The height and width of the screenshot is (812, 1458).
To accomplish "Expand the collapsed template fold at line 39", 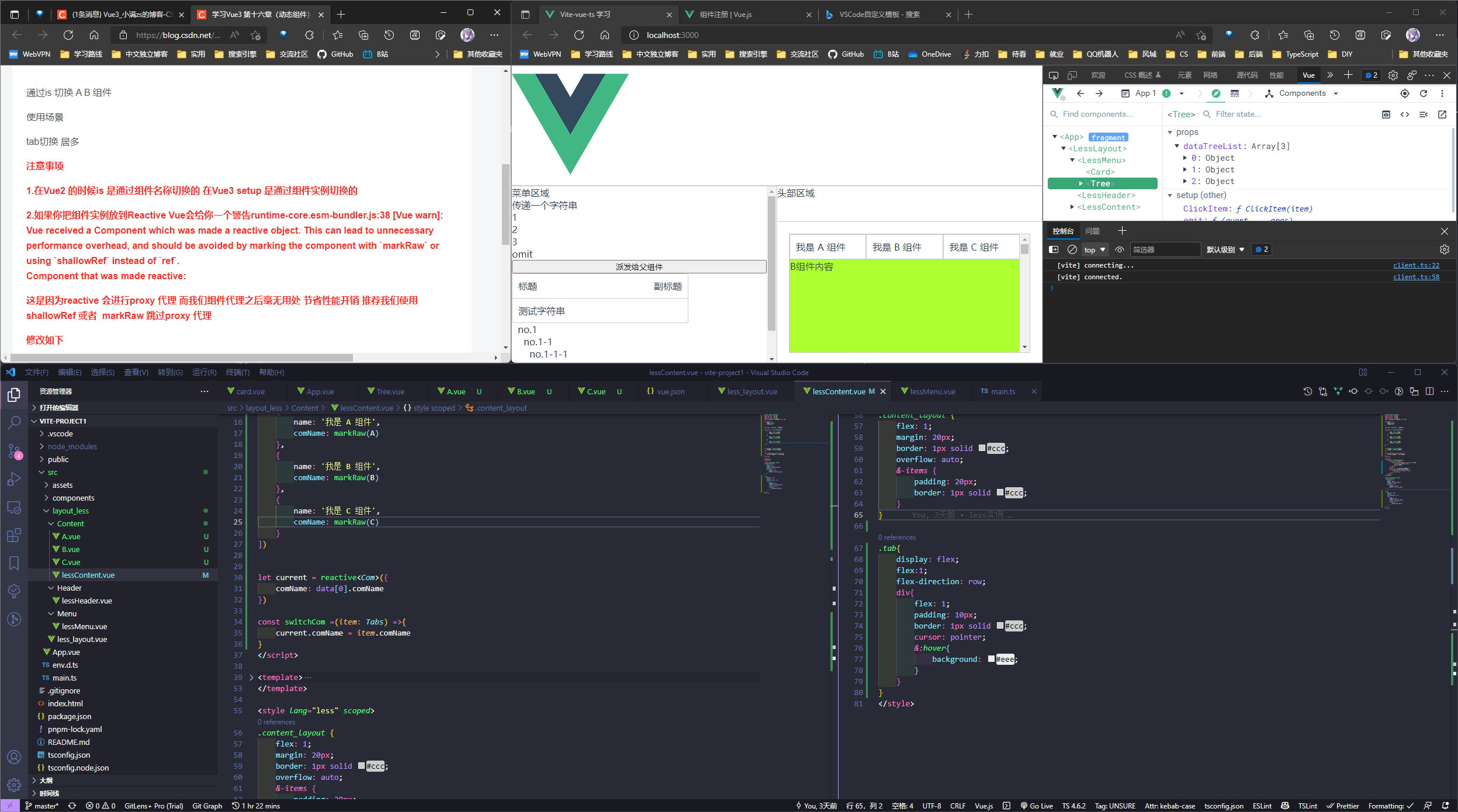I will [251, 678].
